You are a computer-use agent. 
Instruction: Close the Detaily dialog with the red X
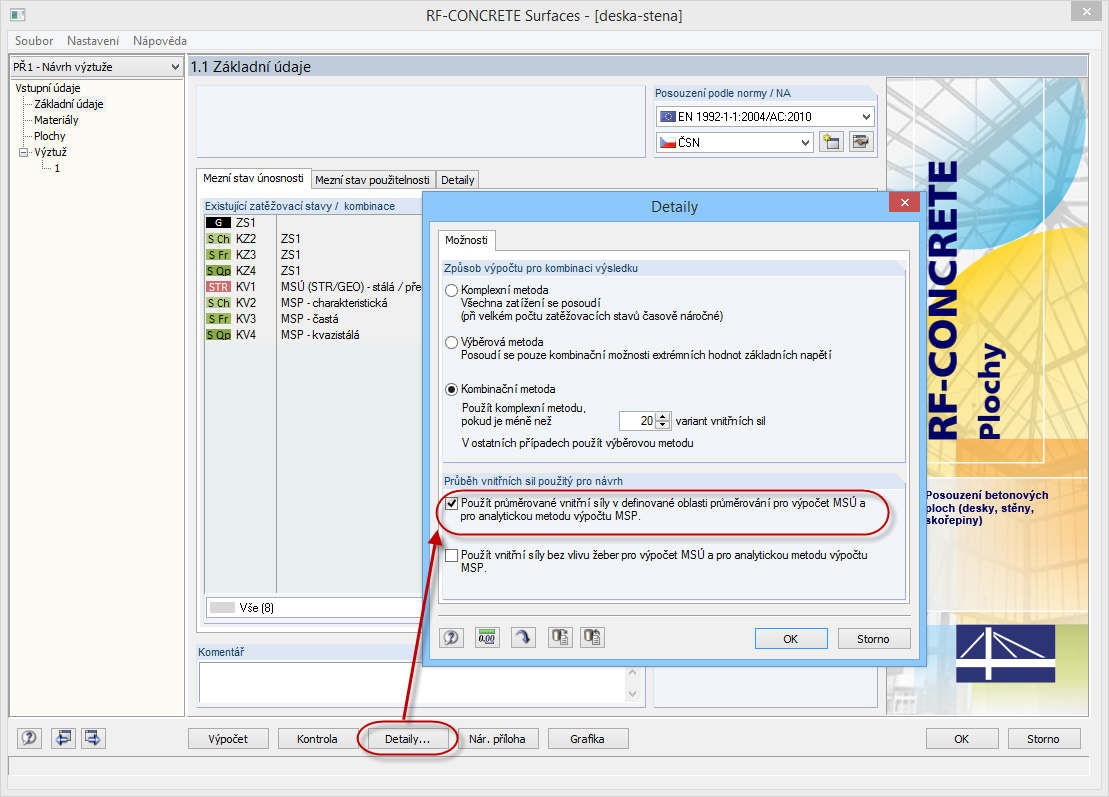tap(905, 203)
